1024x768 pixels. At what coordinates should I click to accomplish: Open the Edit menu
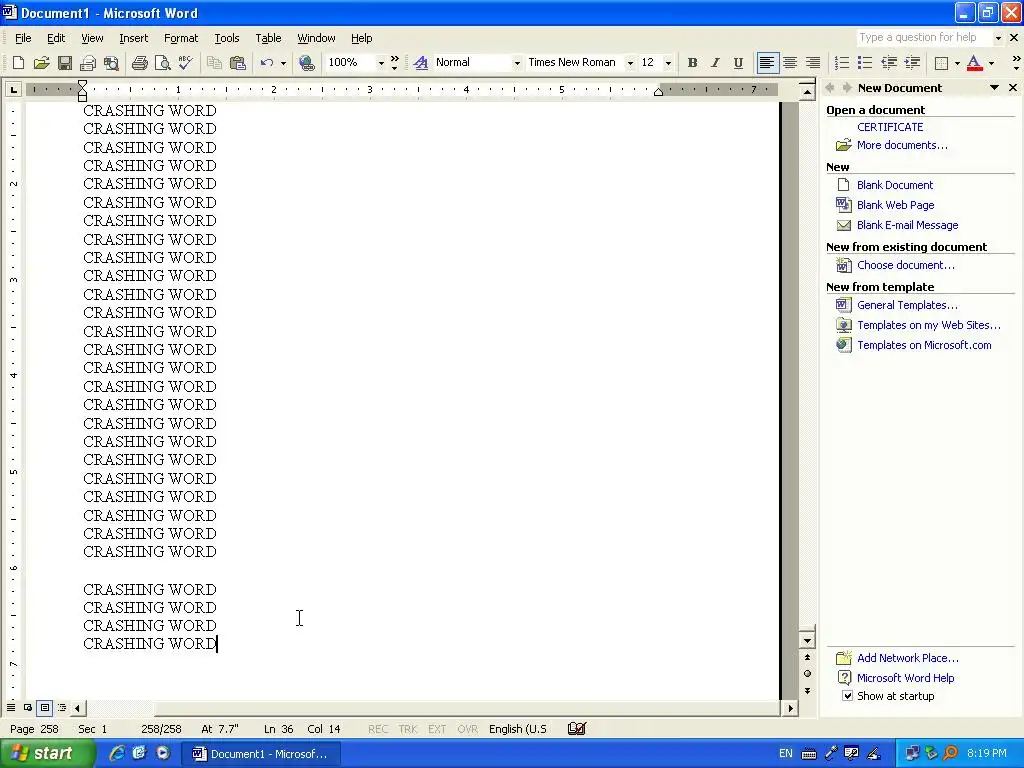56,38
